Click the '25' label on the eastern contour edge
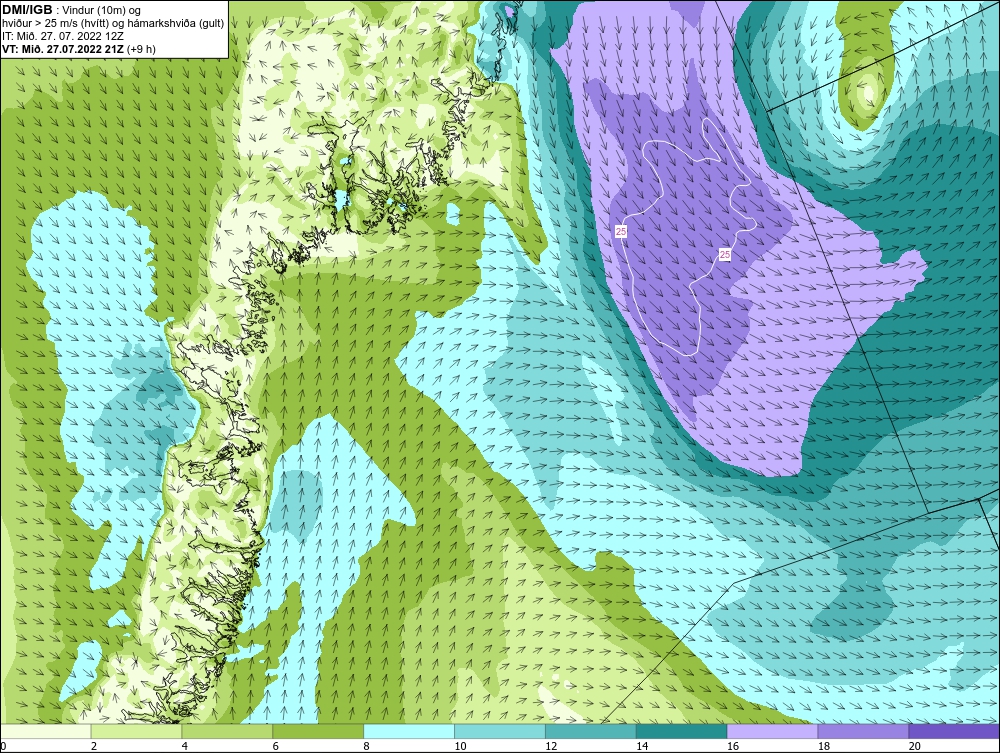The width and height of the screenshot is (1000, 753). pyautogui.click(x=724, y=255)
